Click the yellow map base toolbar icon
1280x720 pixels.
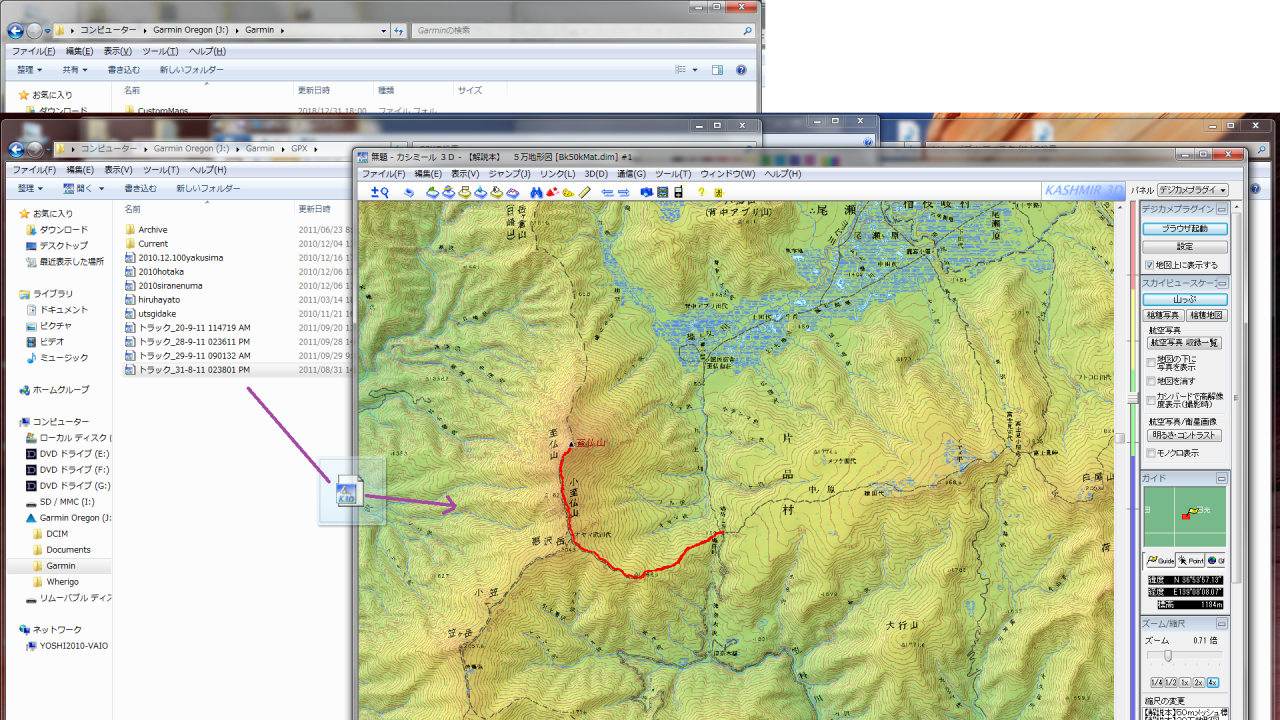(464, 192)
